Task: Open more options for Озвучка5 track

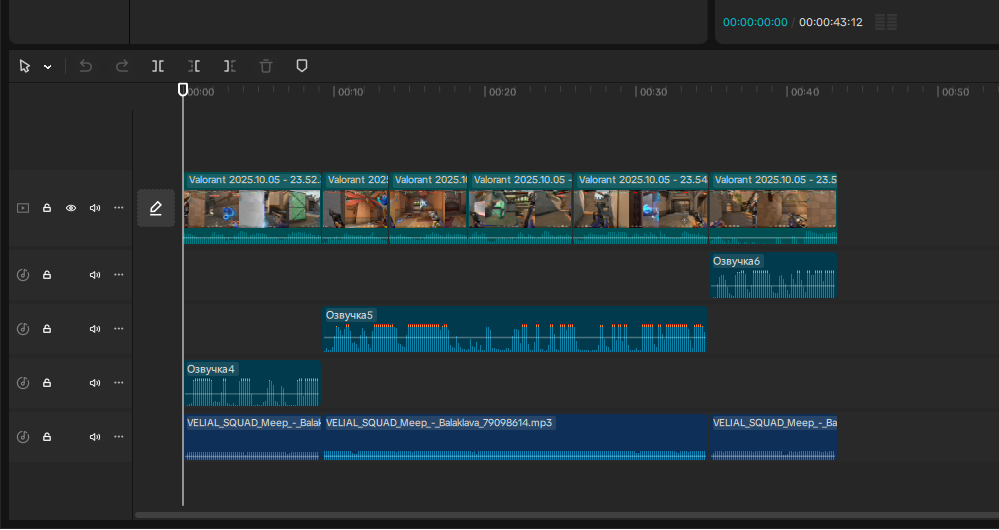Action: coord(119,329)
